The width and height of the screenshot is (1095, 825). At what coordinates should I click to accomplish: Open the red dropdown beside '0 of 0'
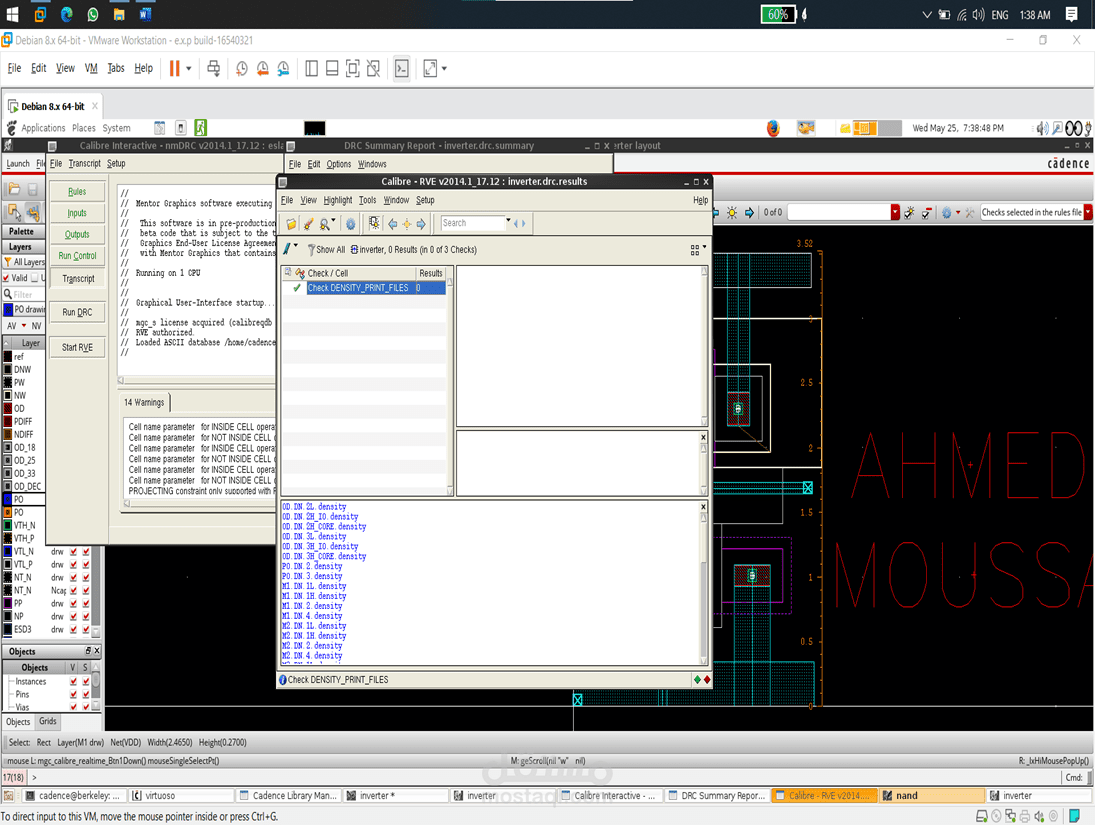[895, 212]
